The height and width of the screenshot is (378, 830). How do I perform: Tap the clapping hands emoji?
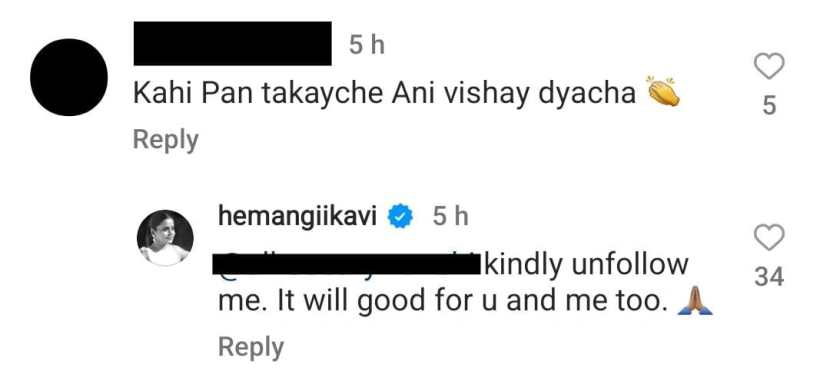[x=662, y=92]
